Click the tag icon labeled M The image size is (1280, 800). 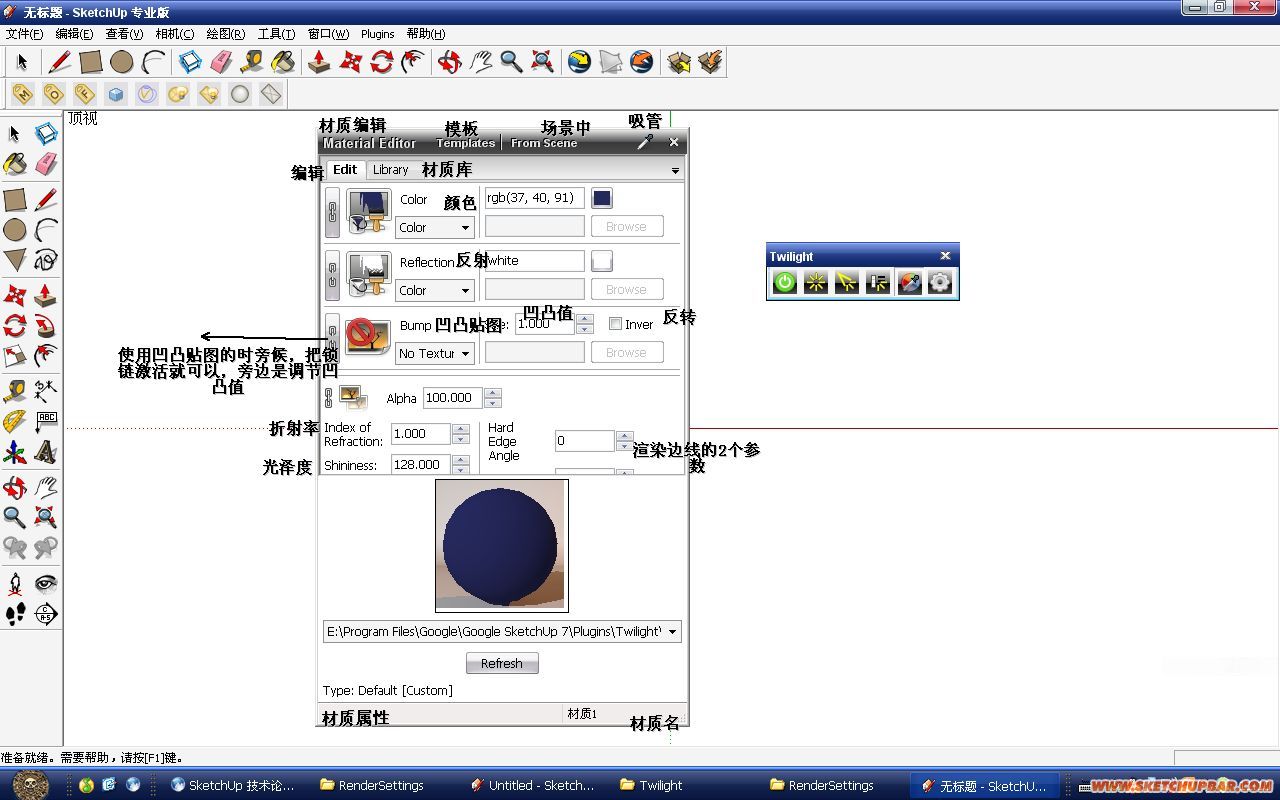(23, 94)
